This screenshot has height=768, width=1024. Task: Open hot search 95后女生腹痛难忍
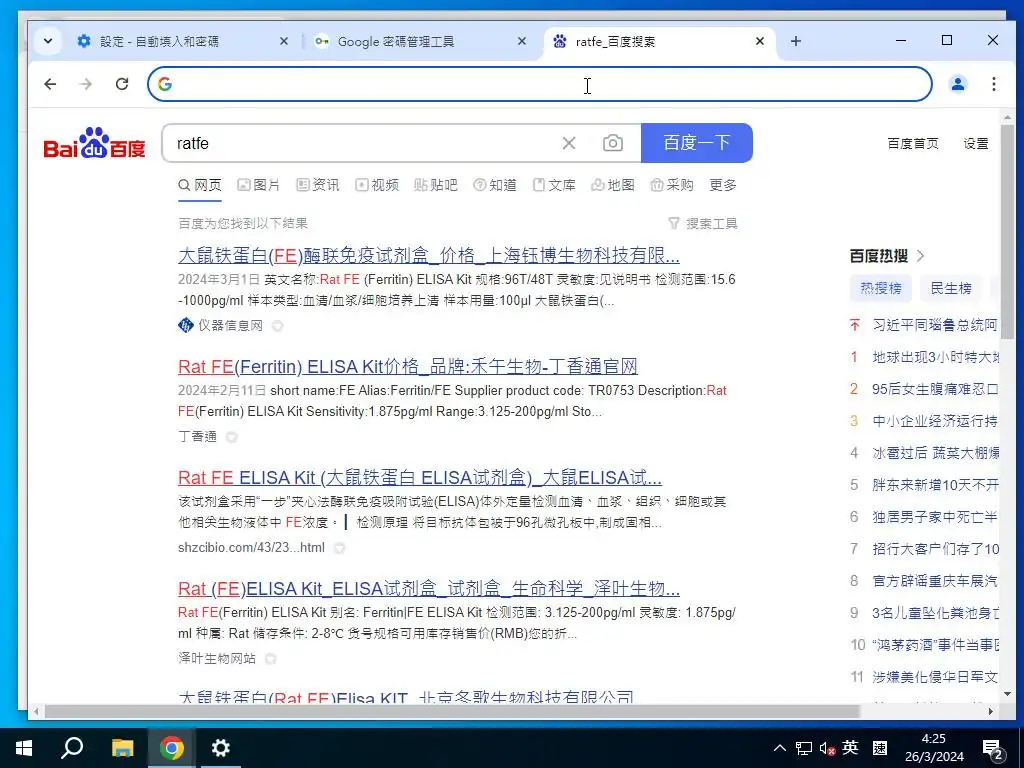[935, 389]
